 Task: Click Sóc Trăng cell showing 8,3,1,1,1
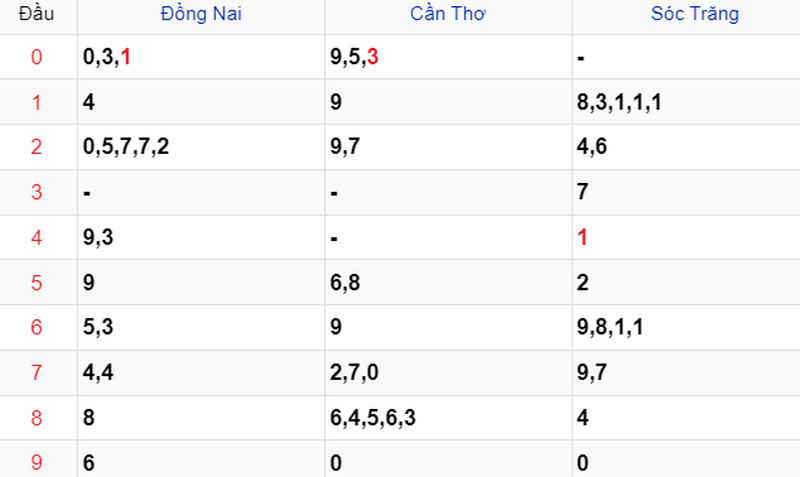pos(686,102)
